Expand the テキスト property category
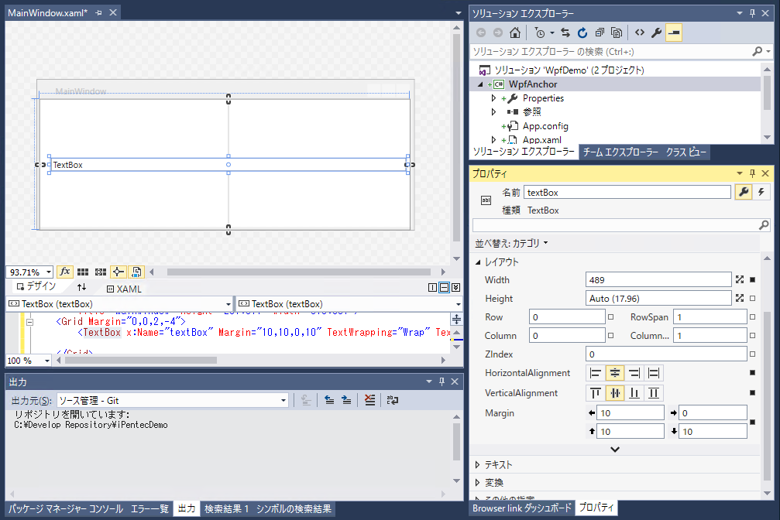780x520 pixels. click(478, 465)
